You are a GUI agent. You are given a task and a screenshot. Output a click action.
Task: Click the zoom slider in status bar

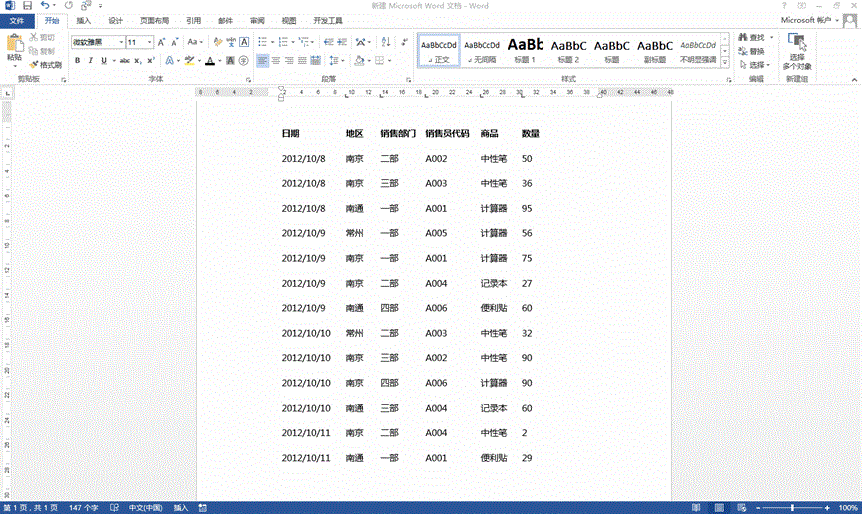tap(793, 508)
